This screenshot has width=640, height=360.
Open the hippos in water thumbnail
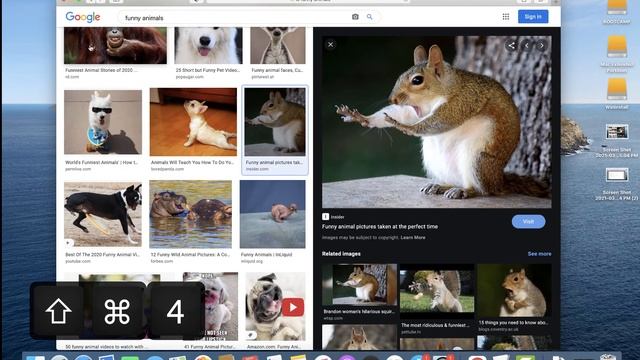(x=190, y=214)
